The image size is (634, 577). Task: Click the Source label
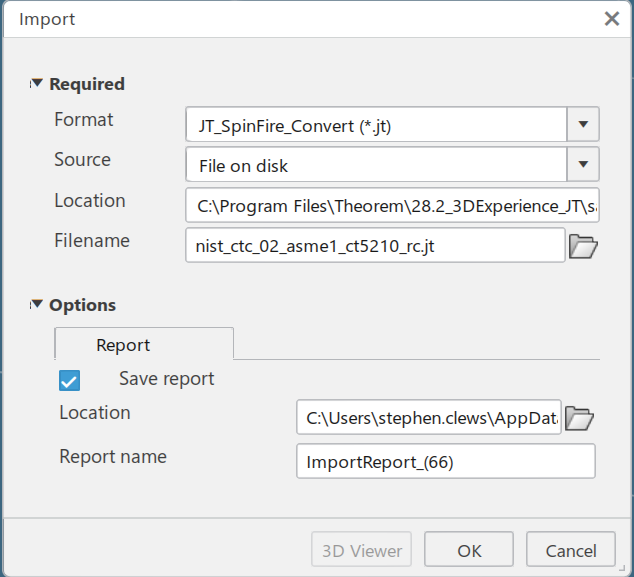pyautogui.click(x=82, y=160)
